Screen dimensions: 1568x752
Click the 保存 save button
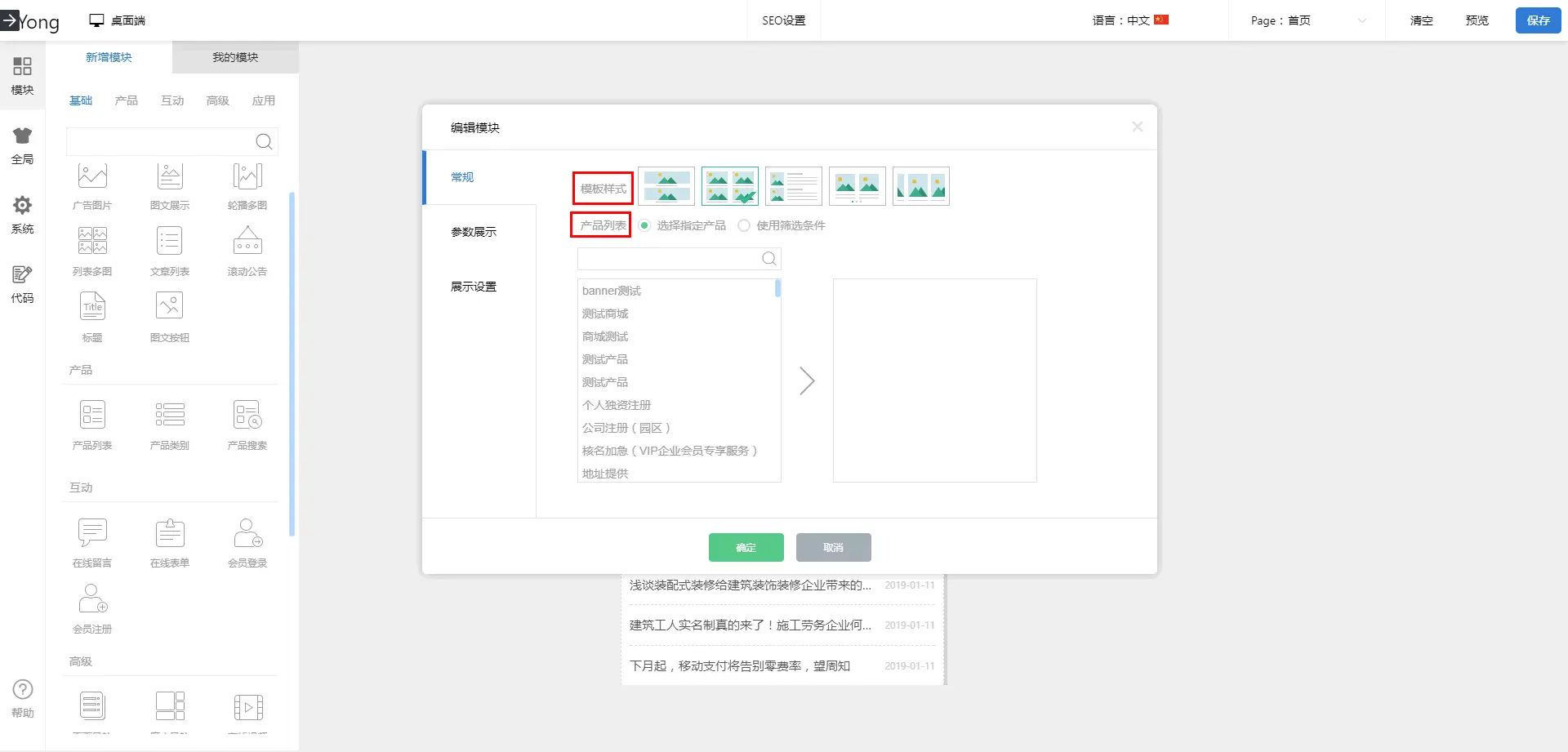[x=1538, y=20]
